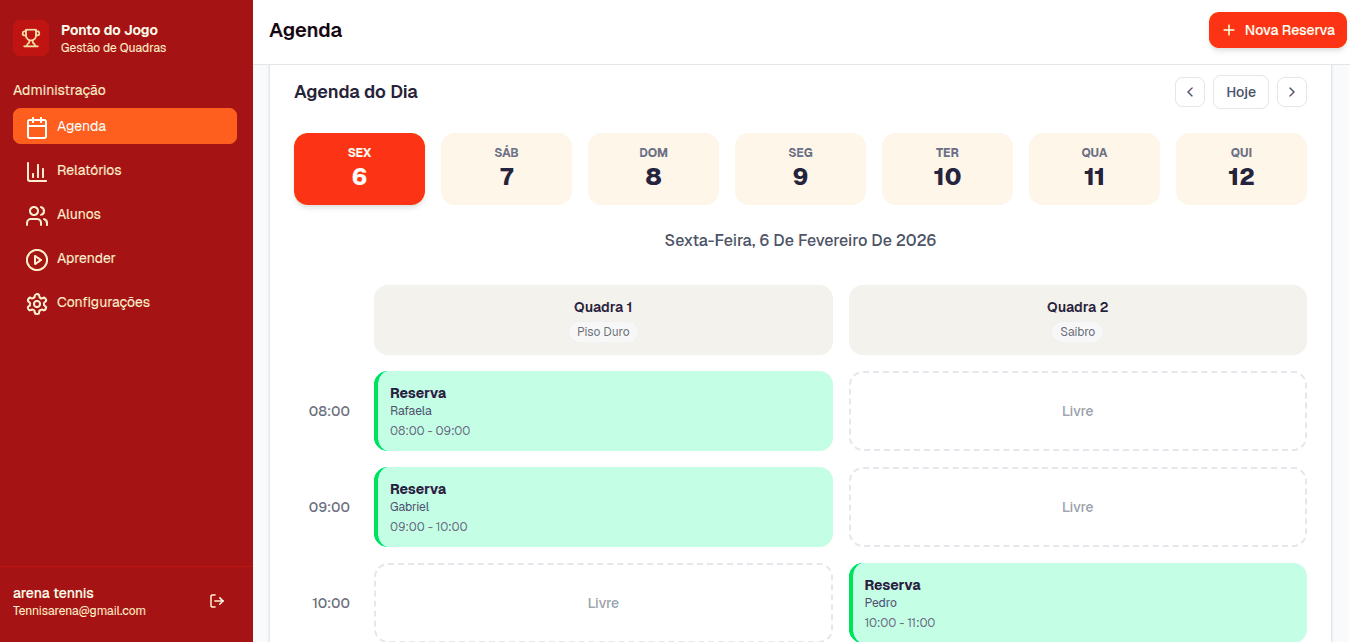Screen dimensions: 1350x642
Task: Select the Quadra 2 Saibro header
Action: click(x=1077, y=319)
